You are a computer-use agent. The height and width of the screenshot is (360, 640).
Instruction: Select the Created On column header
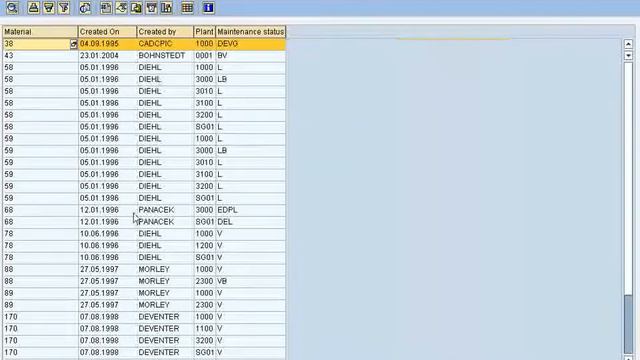[x=107, y=32]
